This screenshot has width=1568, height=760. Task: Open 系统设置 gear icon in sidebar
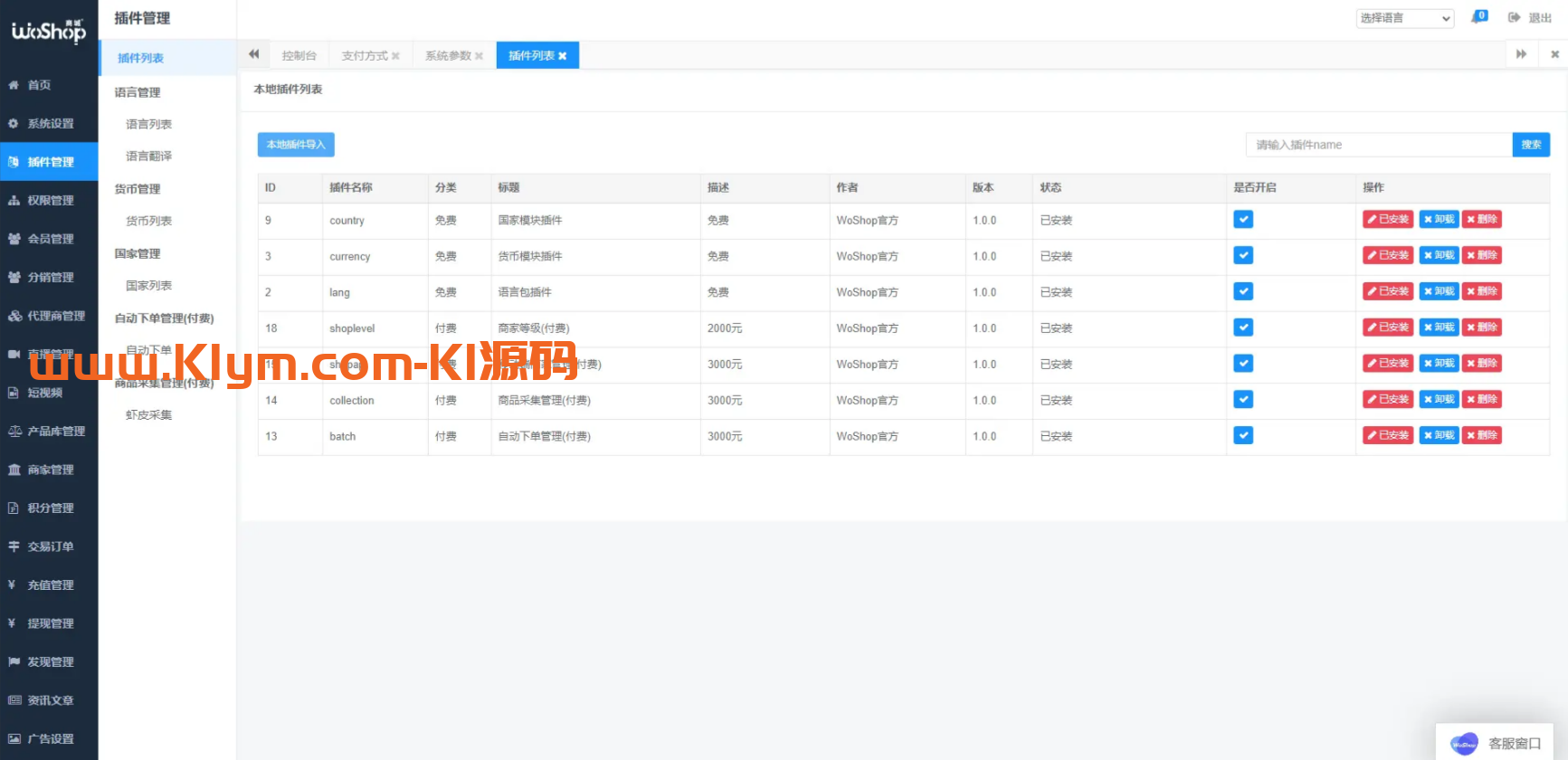point(14,124)
